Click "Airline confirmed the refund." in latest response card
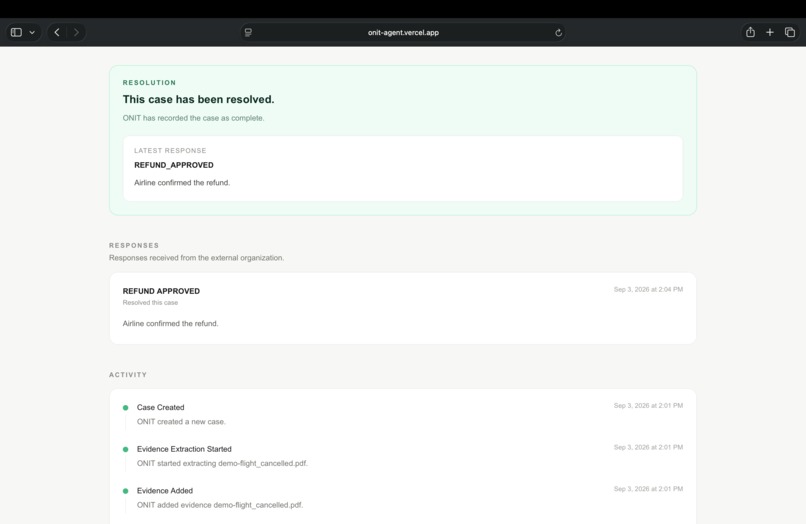Screen dimensions: 806x524 [182, 183]
